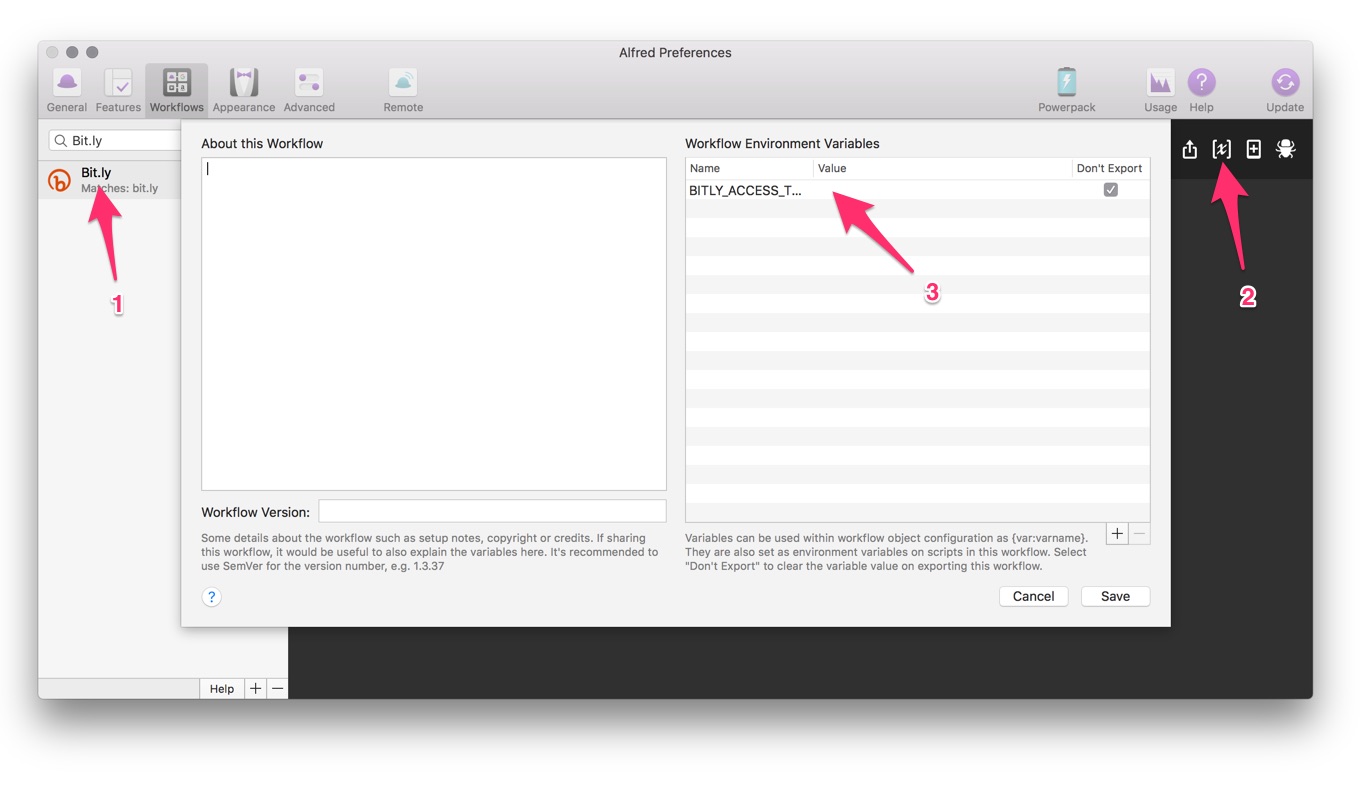Click the Workflow Version field
Viewport: 1360px width, 793px height.
click(492, 511)
